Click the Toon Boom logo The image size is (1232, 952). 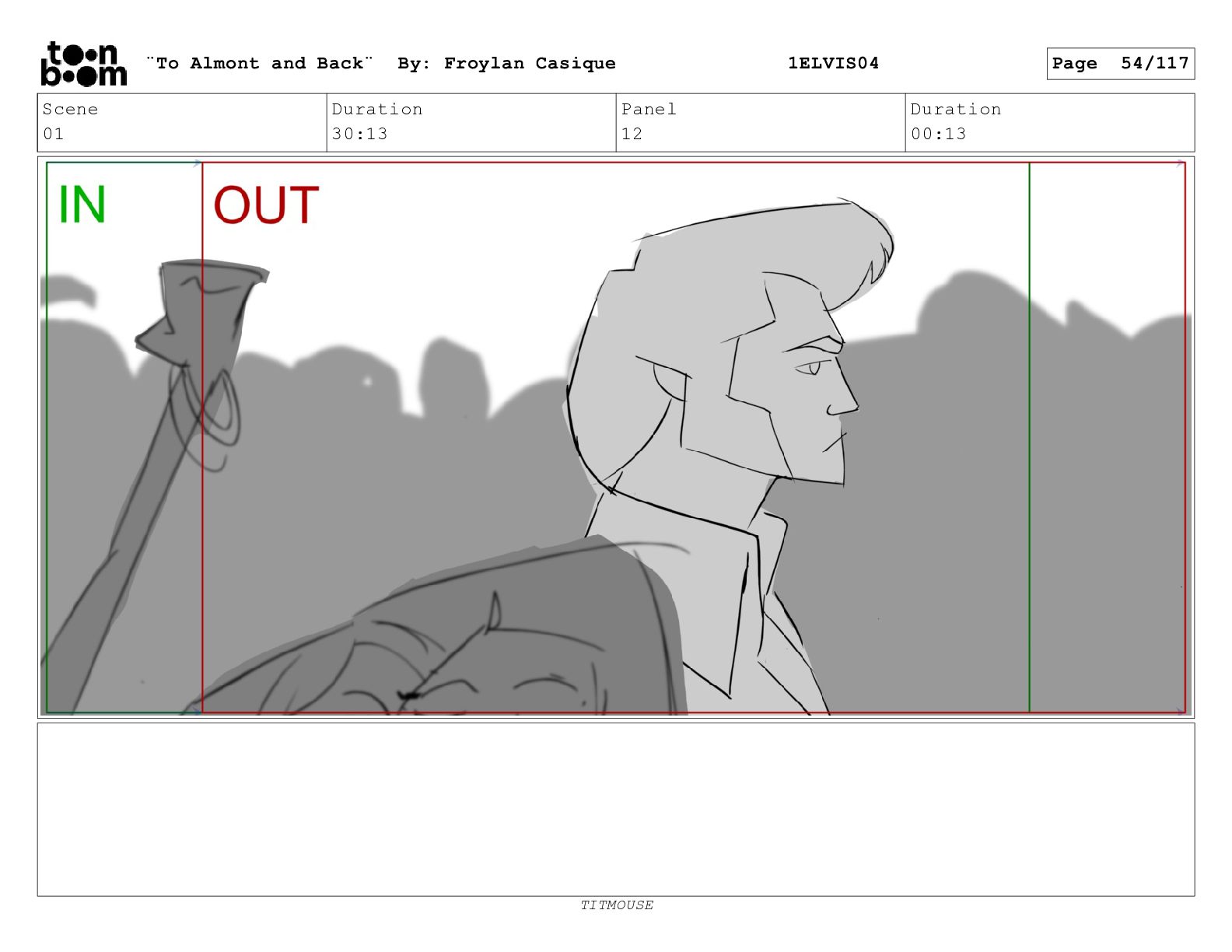(x=83, y=64)
